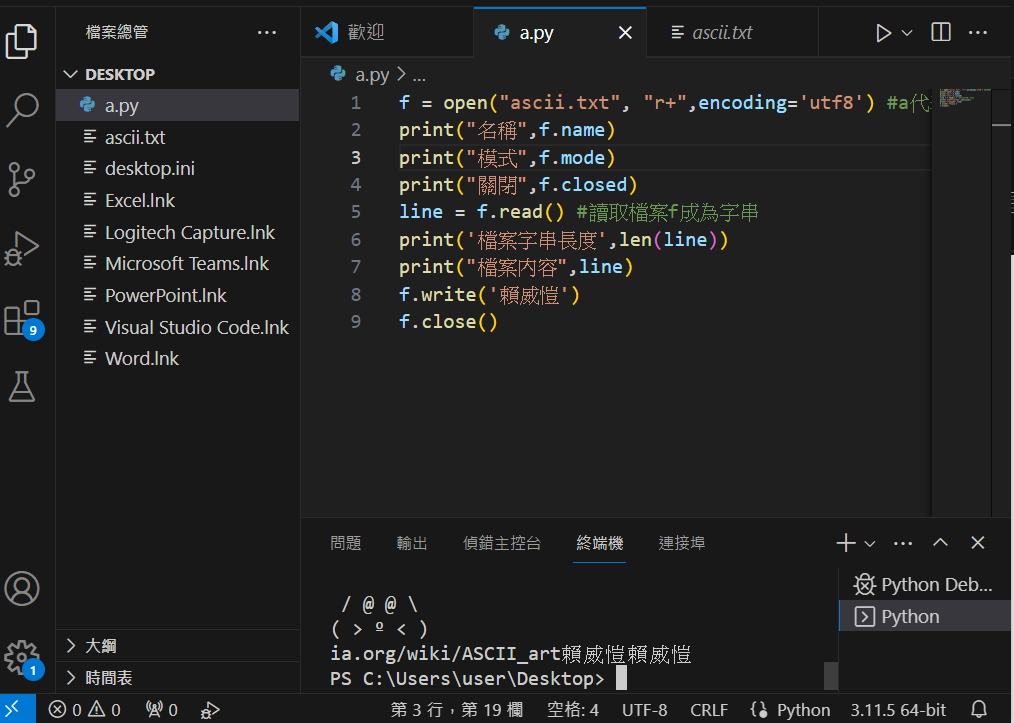Open errors and warnings status item
This screenshot has width=1014, height=723.
[x=85, y=710]
